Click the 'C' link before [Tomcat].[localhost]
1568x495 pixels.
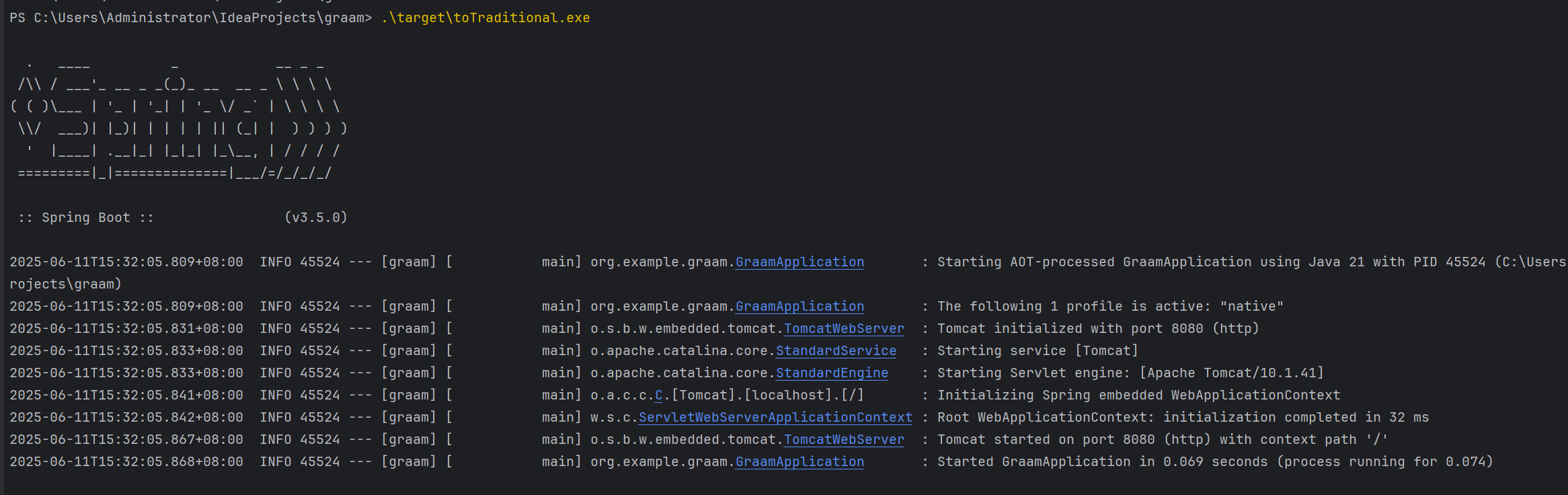659,395
